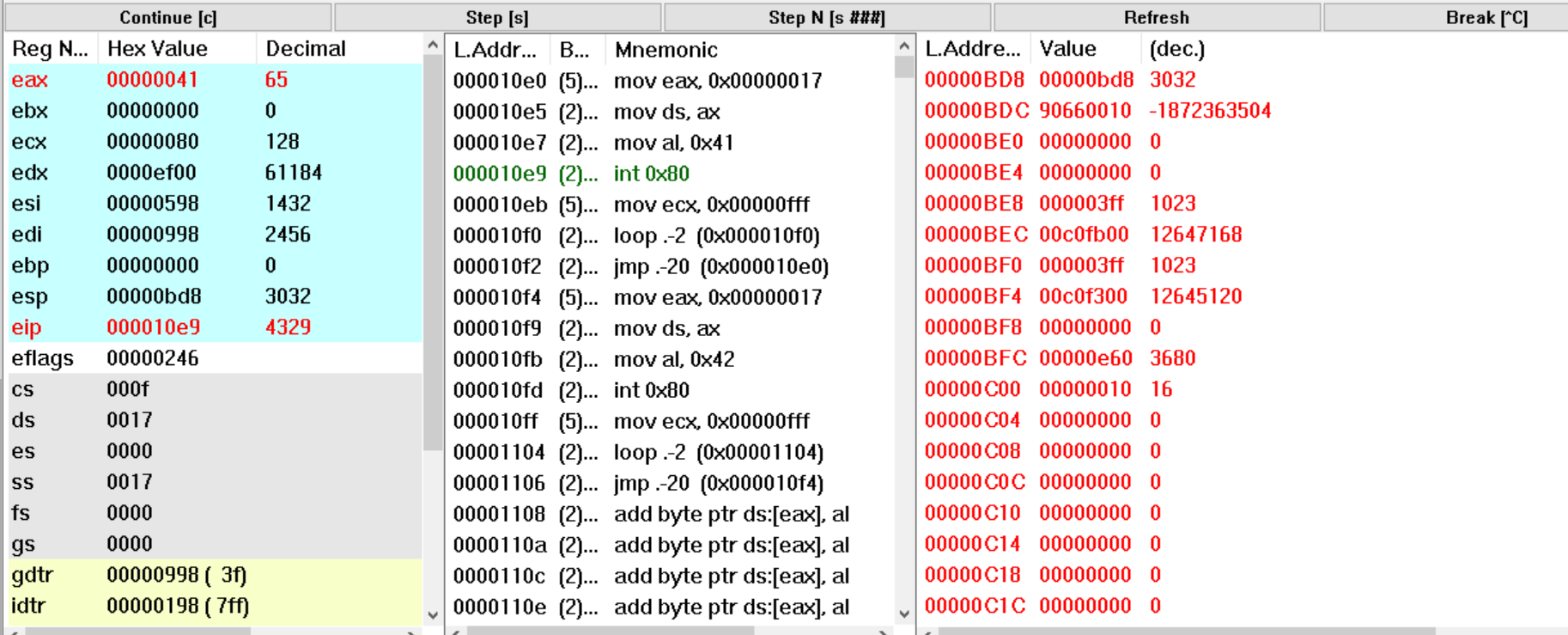Click the disassembly pane scroll-up arrow
1568x635 pixels.
(904, 46)
